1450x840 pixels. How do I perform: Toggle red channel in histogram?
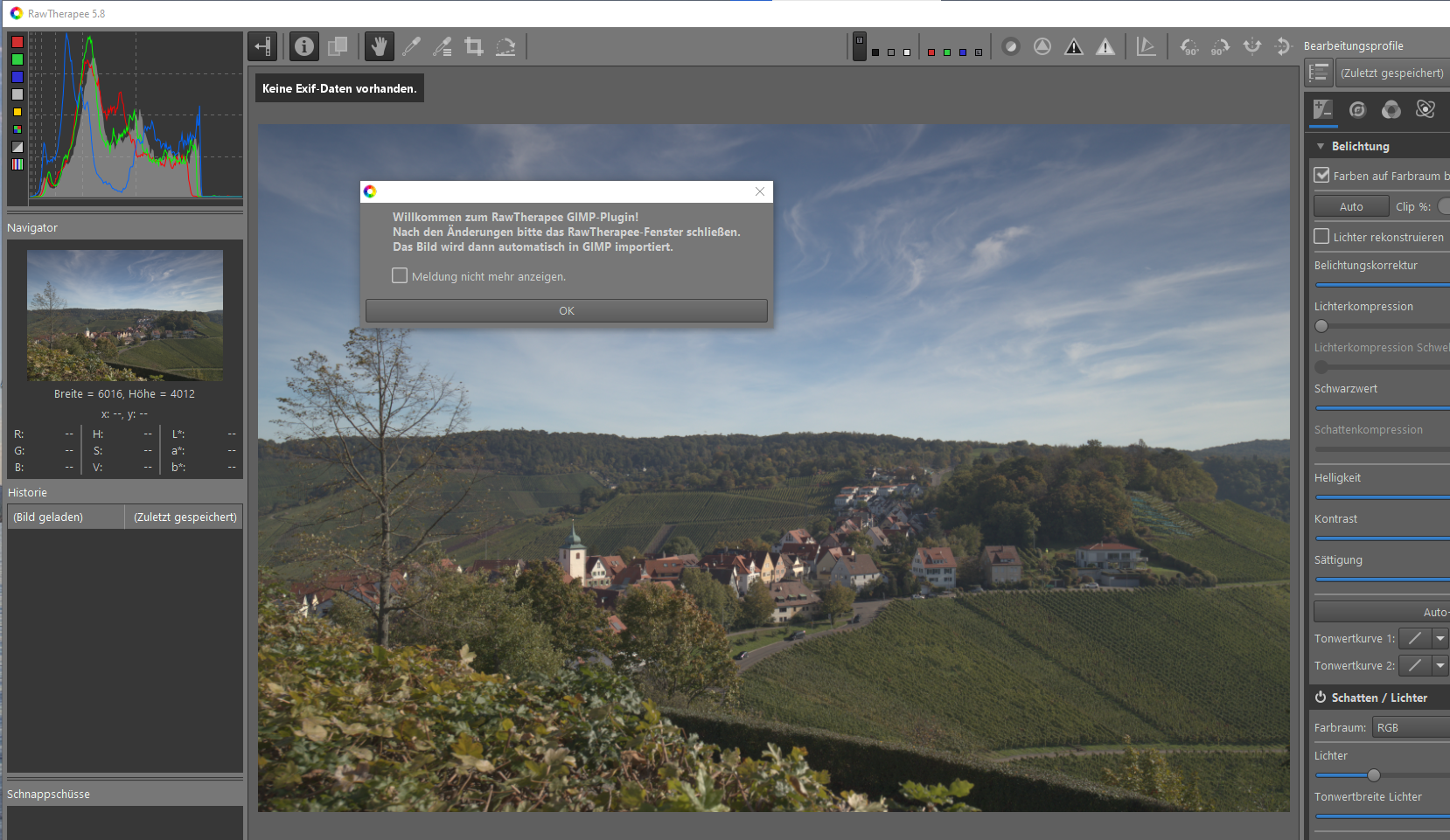coord(17,42)
